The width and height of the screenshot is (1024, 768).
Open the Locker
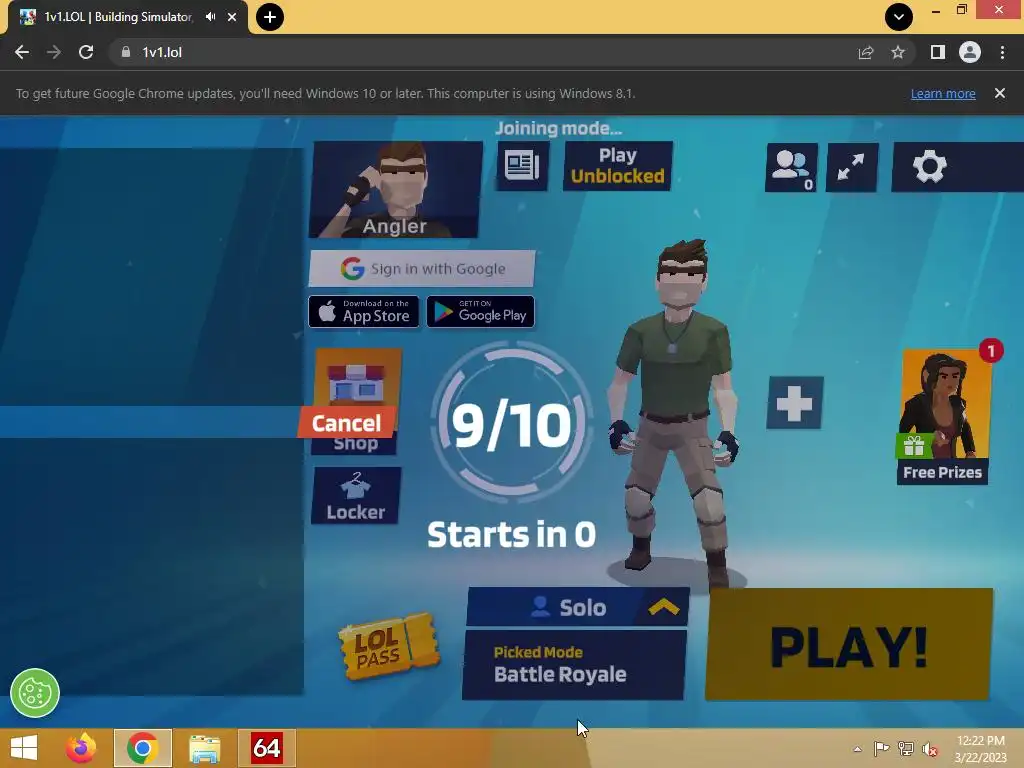pos(356,496)
